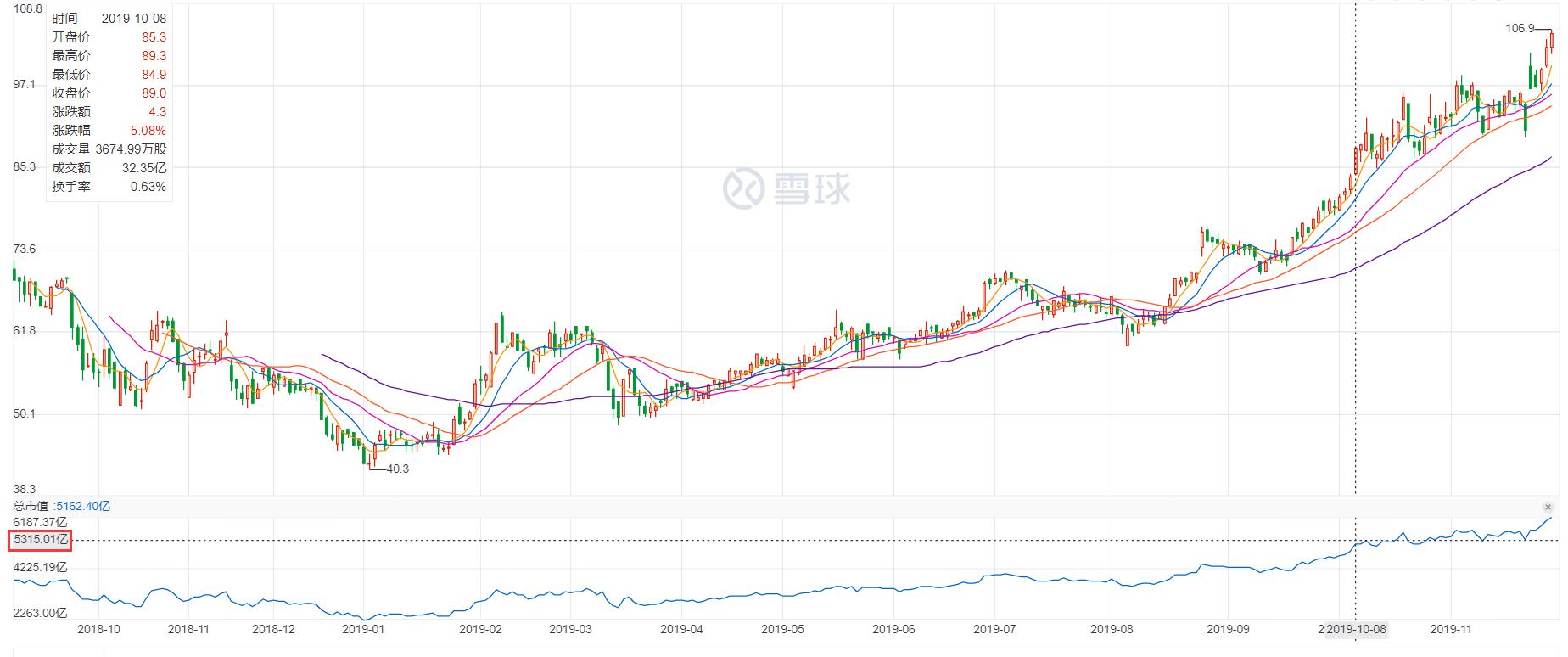
Task: Select the 成交量 3674.99万股 tooltip row
Action: tap(109, 149)
